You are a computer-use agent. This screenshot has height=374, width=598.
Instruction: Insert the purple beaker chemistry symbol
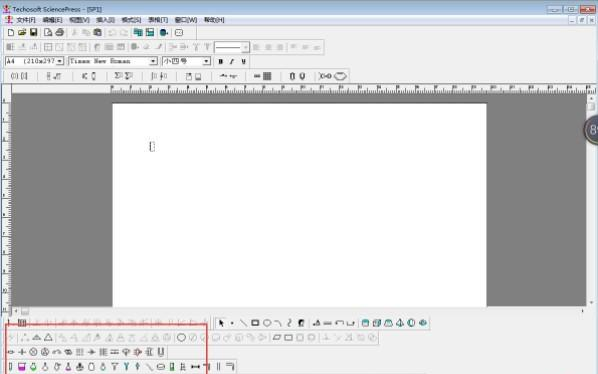22,367
